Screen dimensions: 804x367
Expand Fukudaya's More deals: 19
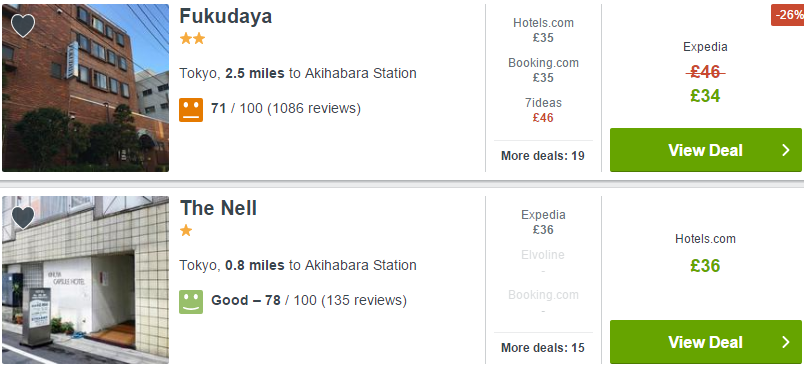tap(543, 156)
